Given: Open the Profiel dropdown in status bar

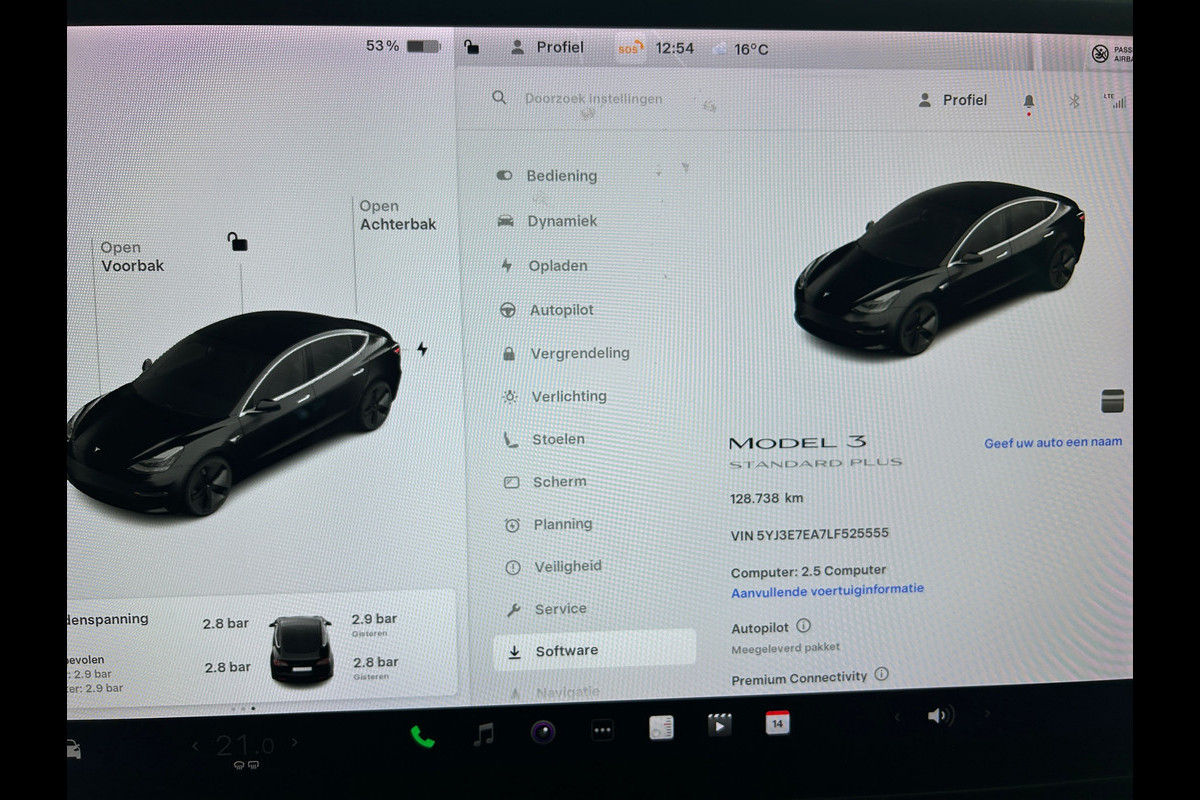Looking at the screenshot, I should (548, 47).
